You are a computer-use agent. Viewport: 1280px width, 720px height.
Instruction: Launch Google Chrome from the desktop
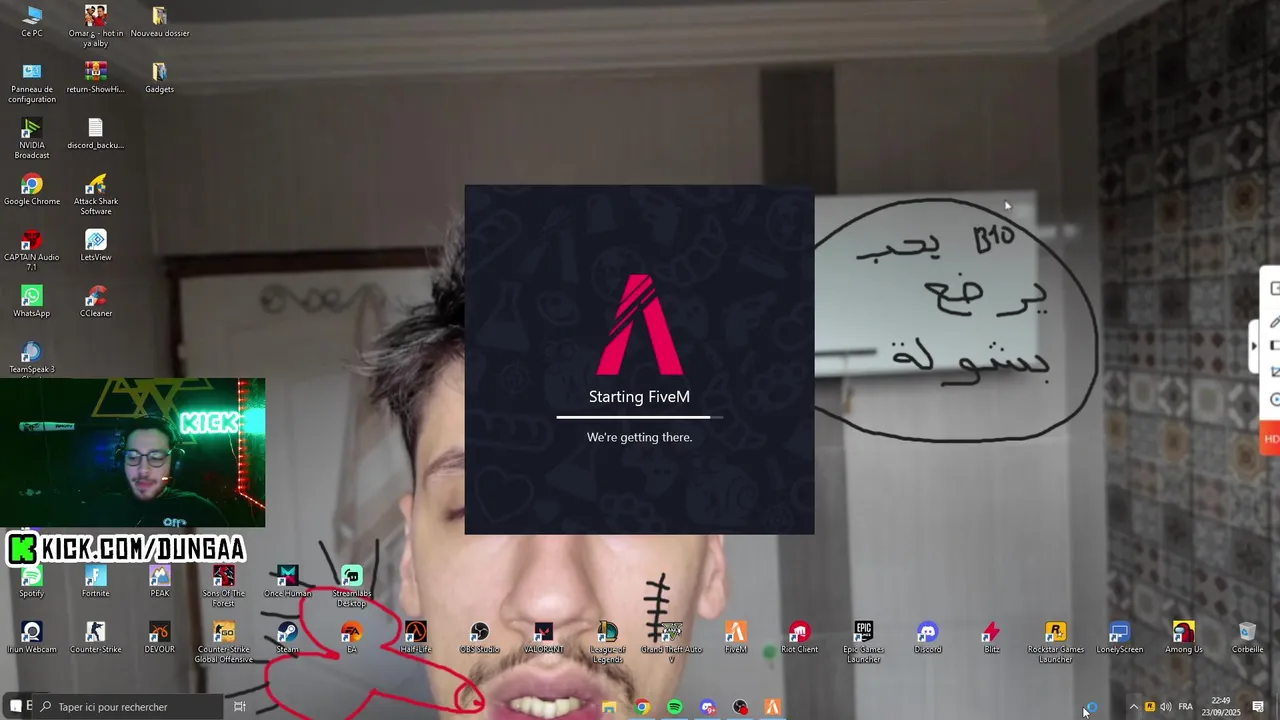coord(32,189)
